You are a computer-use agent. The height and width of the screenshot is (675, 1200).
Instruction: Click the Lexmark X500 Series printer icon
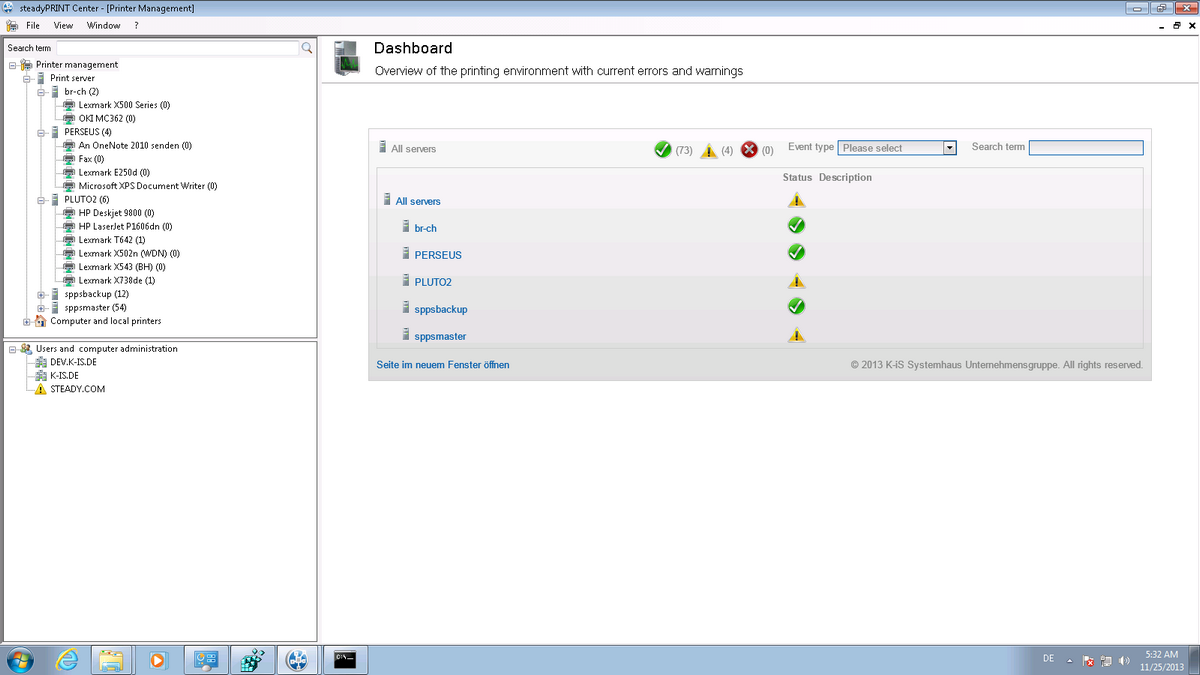69,105
